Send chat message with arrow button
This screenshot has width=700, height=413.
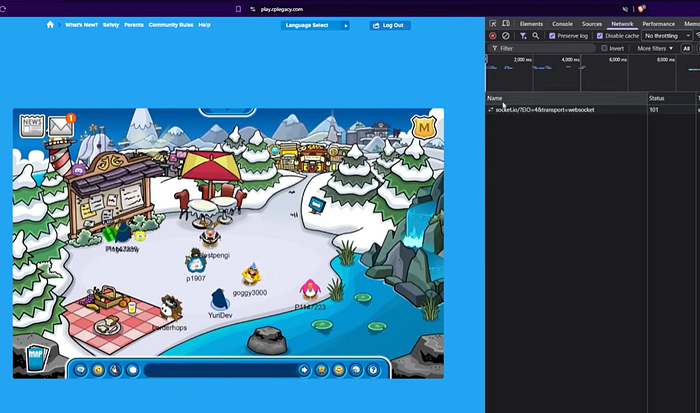(304, 370)
